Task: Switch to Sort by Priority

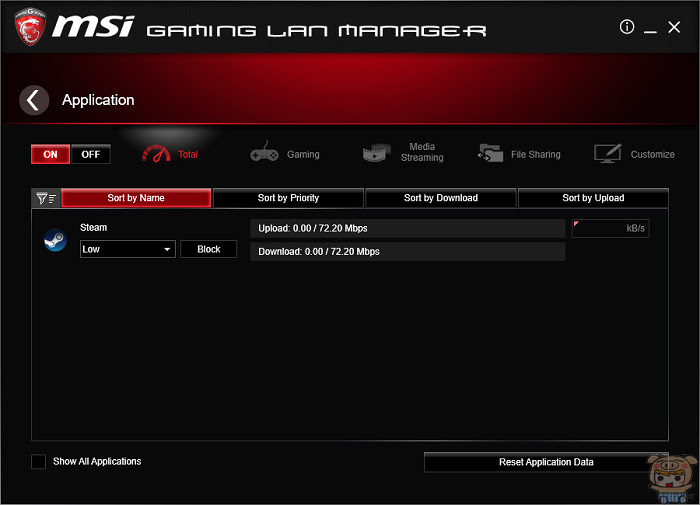Action: click(x=288, y=198)
